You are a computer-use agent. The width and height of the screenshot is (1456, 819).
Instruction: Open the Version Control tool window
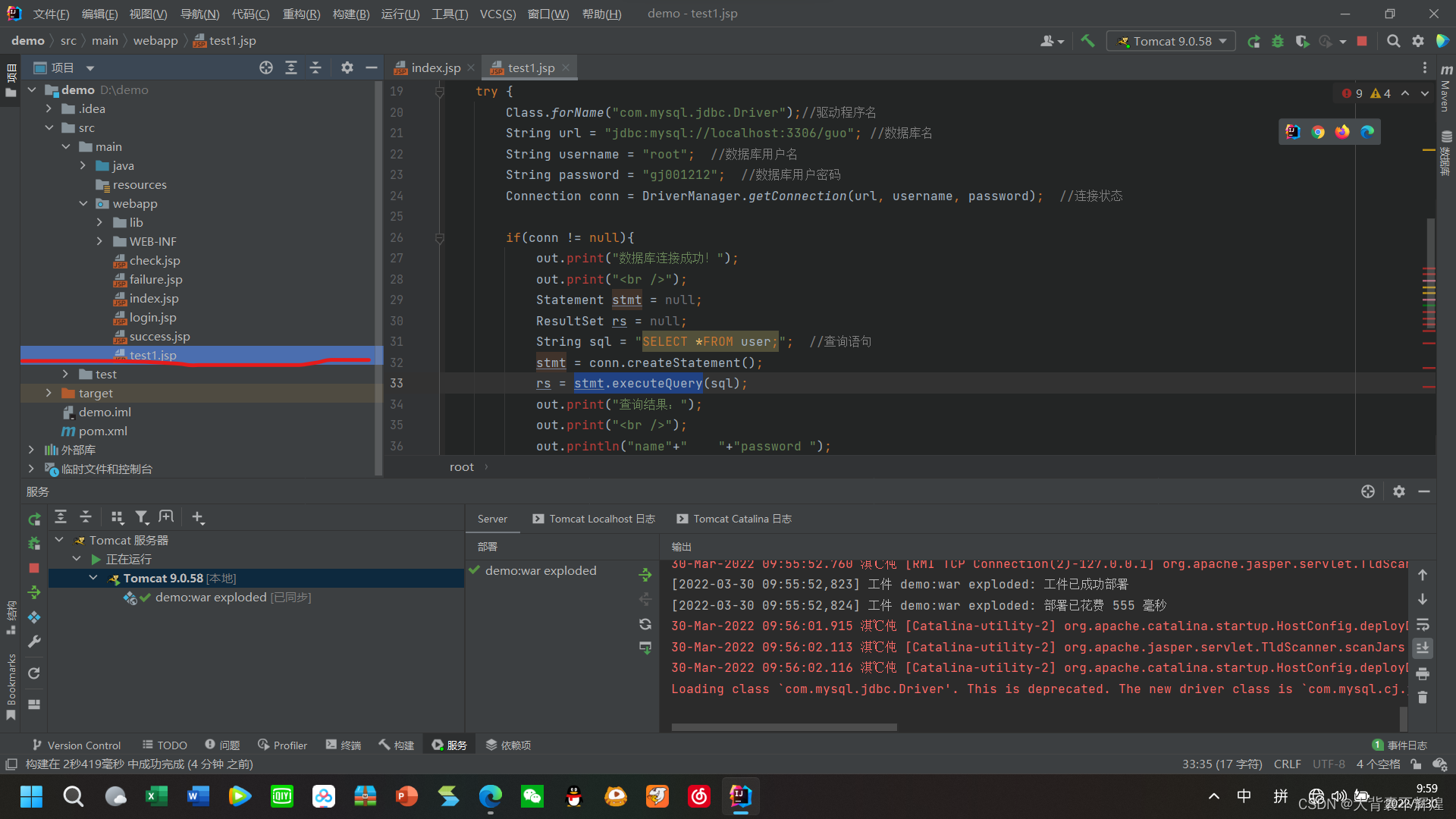[77, 745]
